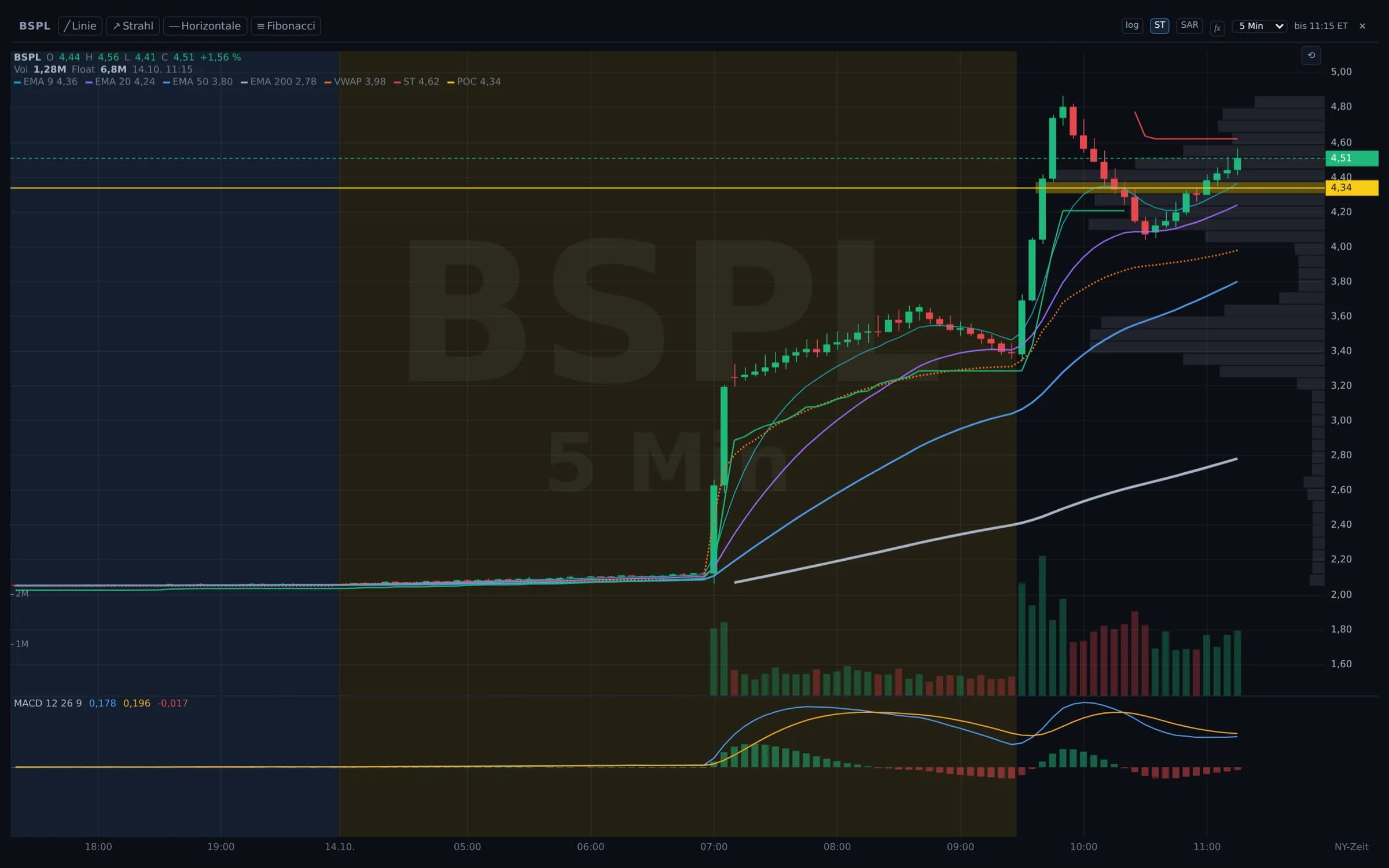Click the Float 6,8M value
1389x868 pixels.
113,69
